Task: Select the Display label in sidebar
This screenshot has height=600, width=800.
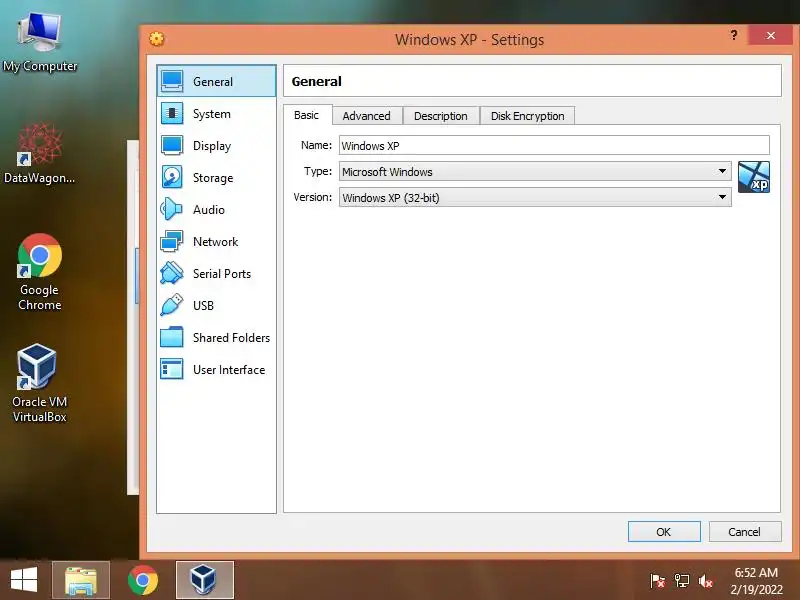Action: click(x=212, y=146)
